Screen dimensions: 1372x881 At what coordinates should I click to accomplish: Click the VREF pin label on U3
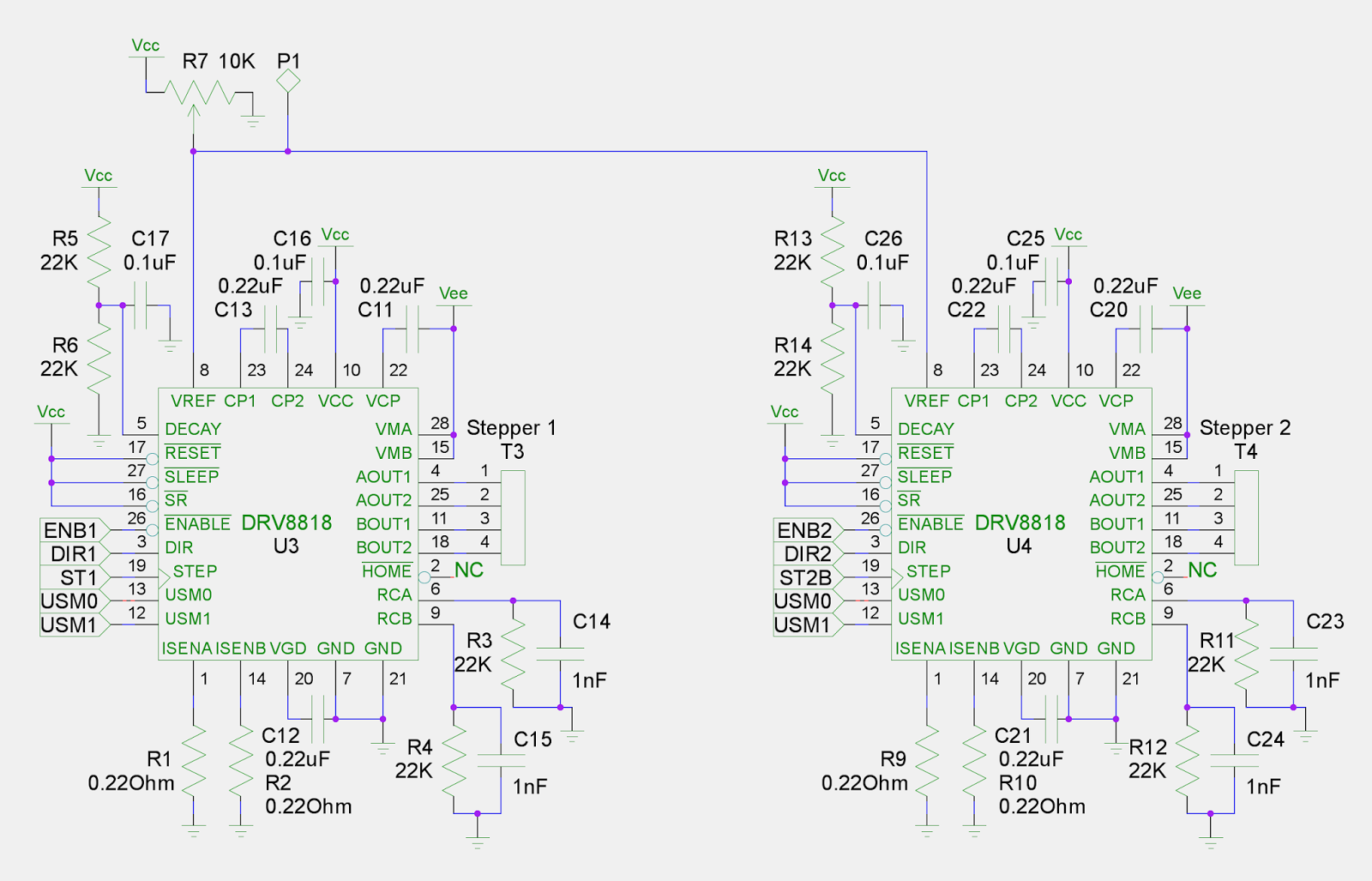coord(193,401)
